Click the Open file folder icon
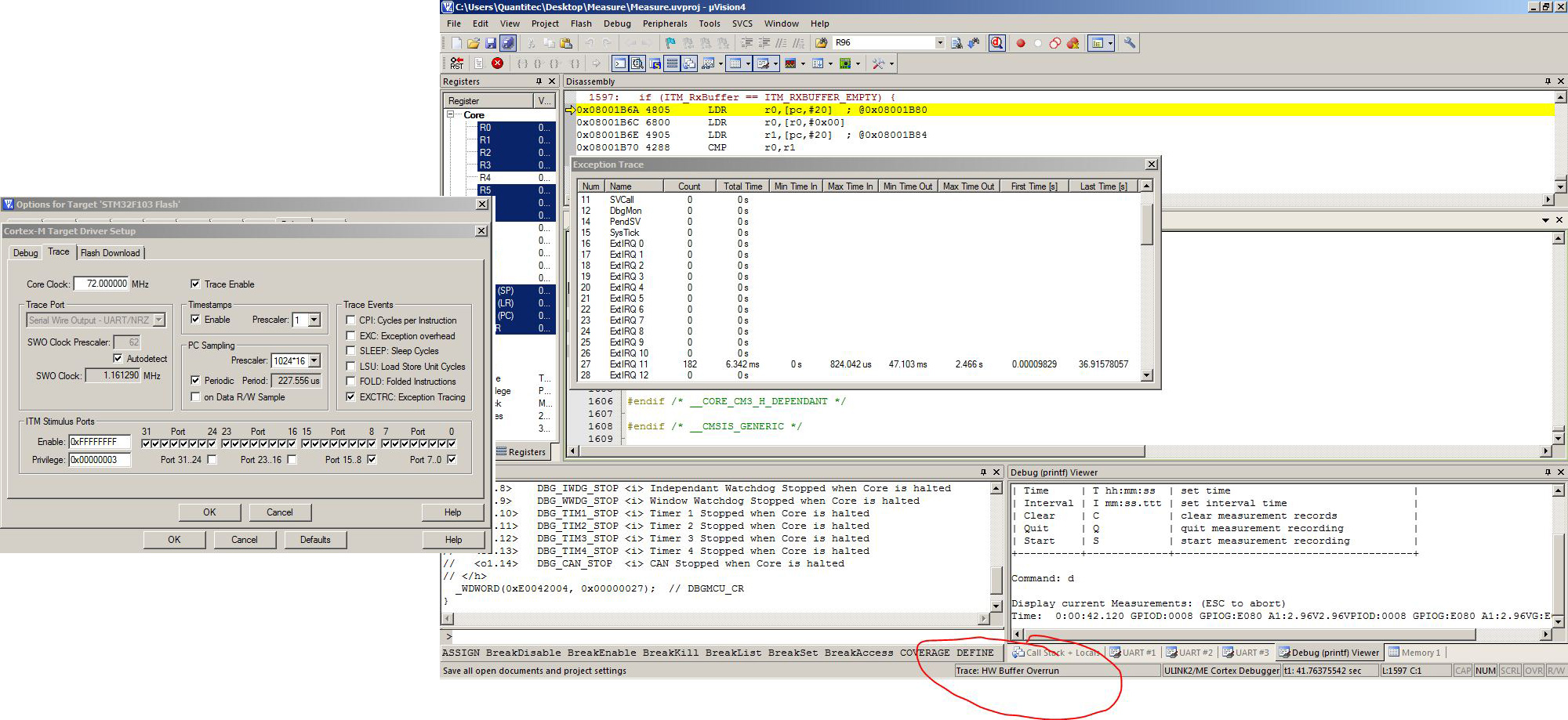This screenshot has height=720, width=1568. coord(473,43)
